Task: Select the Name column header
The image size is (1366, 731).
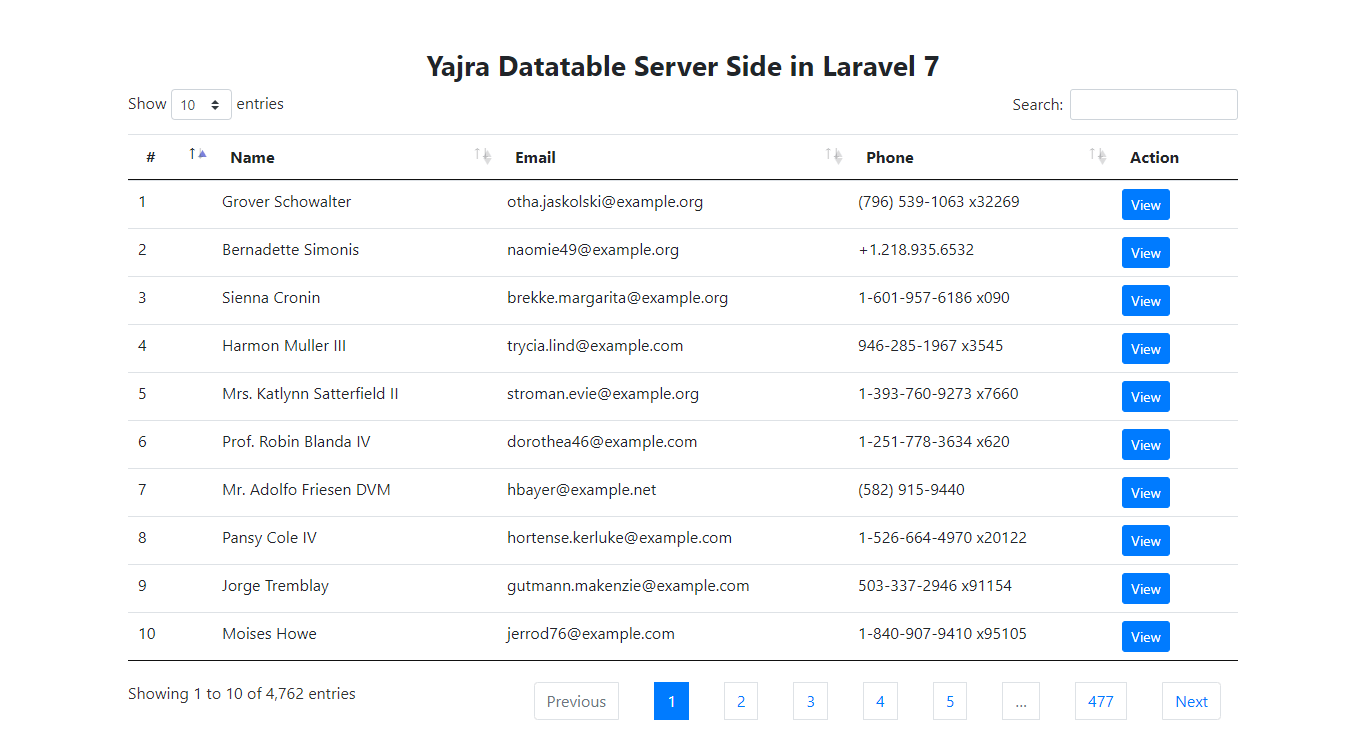Action: pyautogui.click(x=252, y=157)
